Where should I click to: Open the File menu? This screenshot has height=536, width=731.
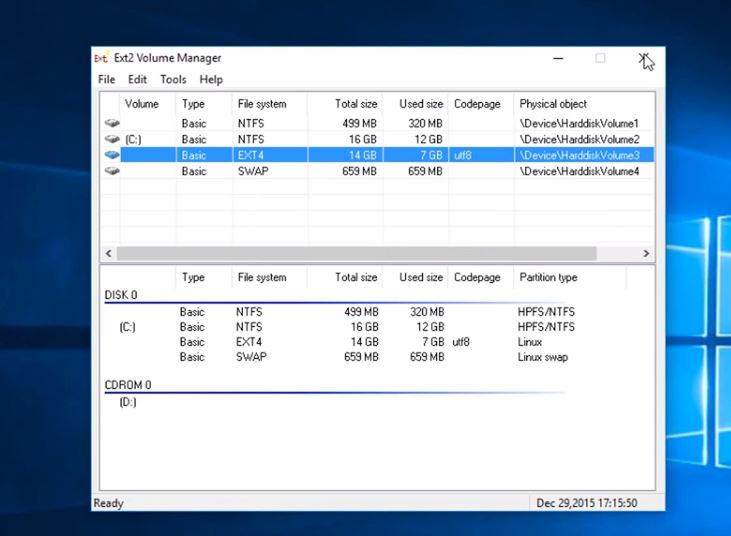[106, 80]
